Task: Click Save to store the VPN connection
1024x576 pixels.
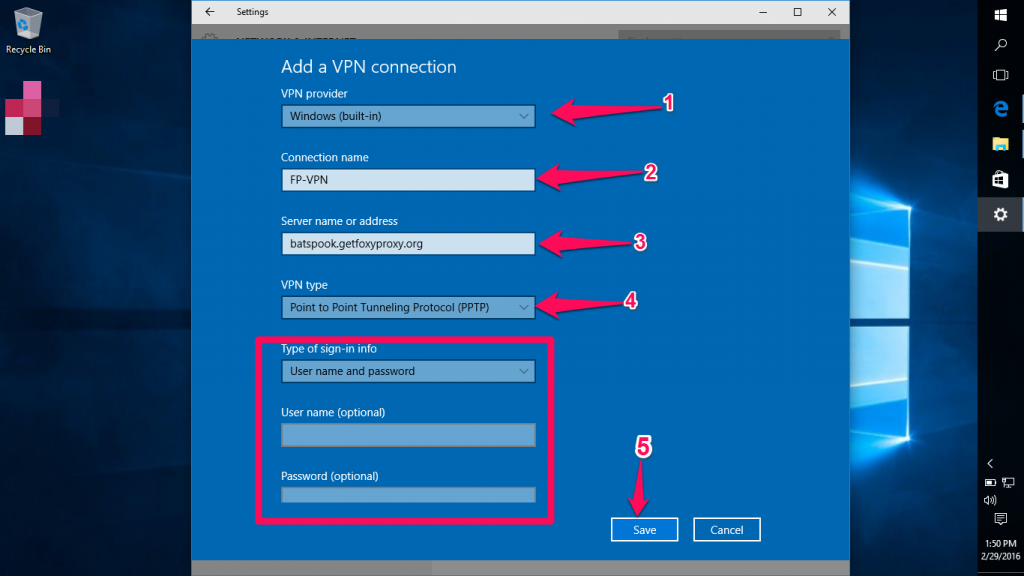Action: (x=644, y=529)
